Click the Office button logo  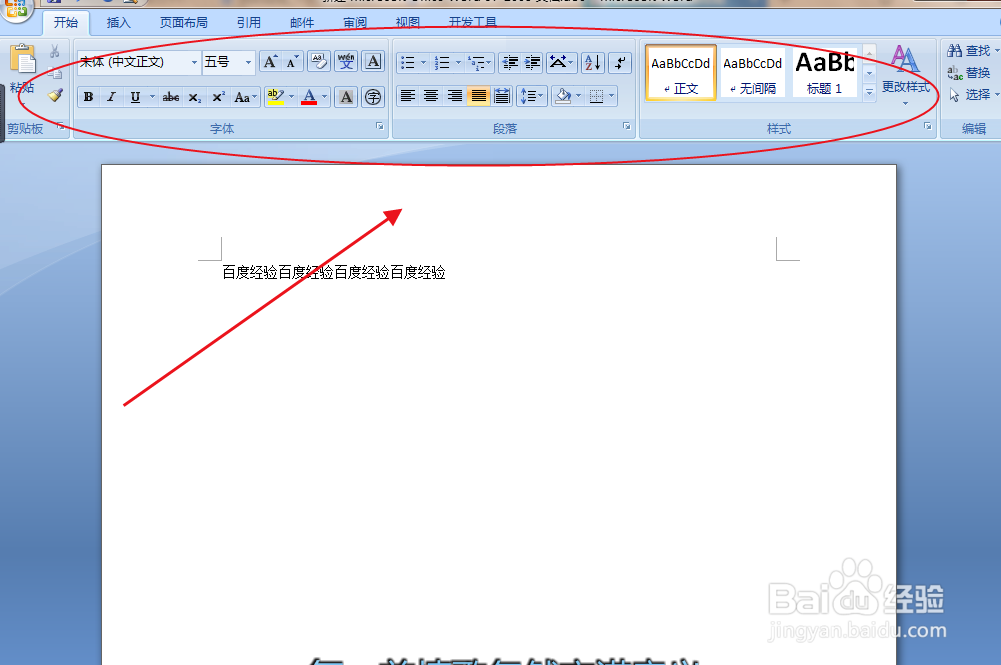click(17, 8)
